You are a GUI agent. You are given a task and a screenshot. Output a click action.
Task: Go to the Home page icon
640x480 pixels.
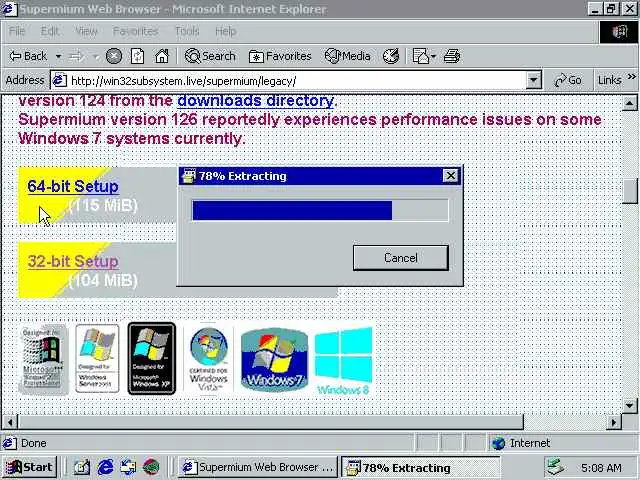(162, 56)
